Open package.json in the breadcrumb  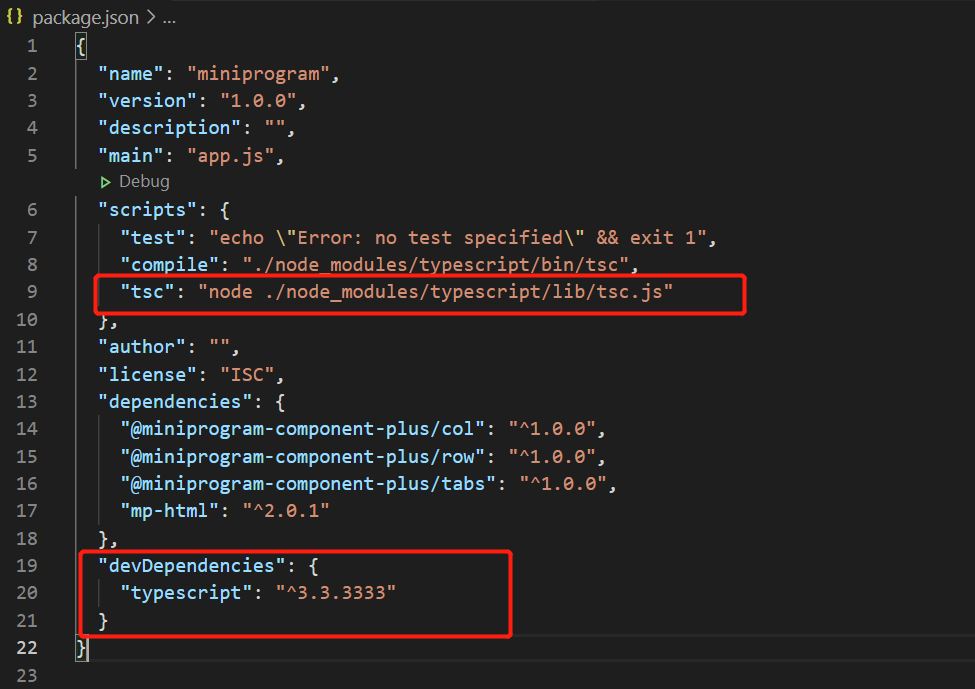(86, 17)
